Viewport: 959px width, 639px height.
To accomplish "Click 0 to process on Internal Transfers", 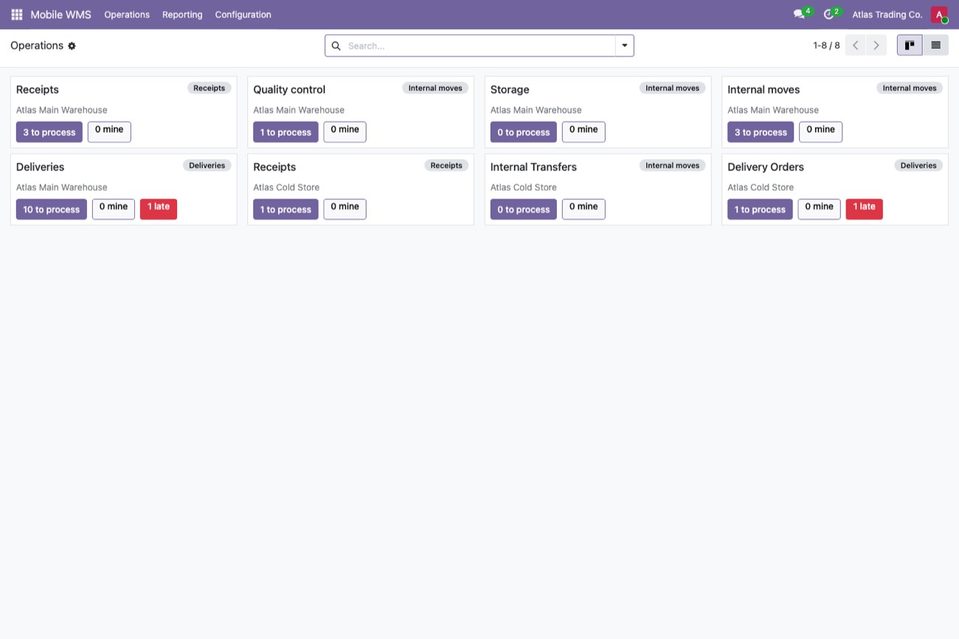I will click(x=524, y=209).
